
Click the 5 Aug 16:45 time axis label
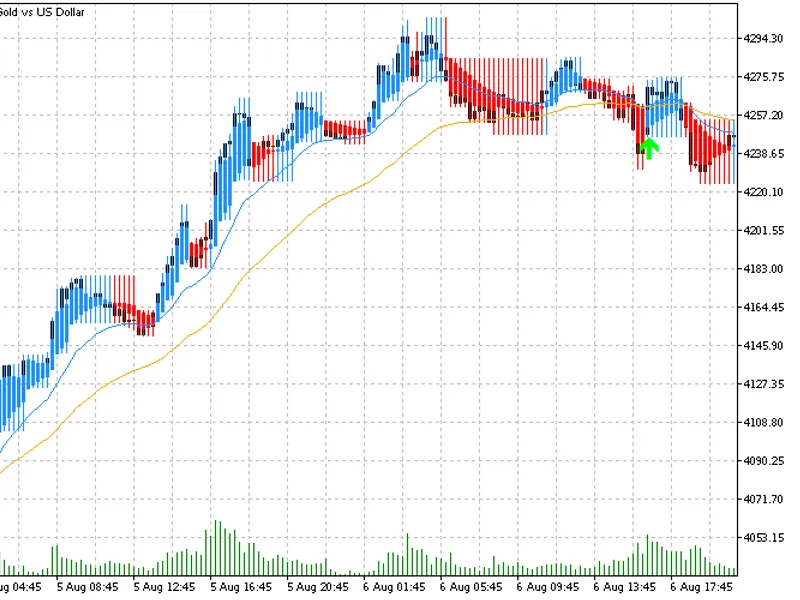click(241, 587)
